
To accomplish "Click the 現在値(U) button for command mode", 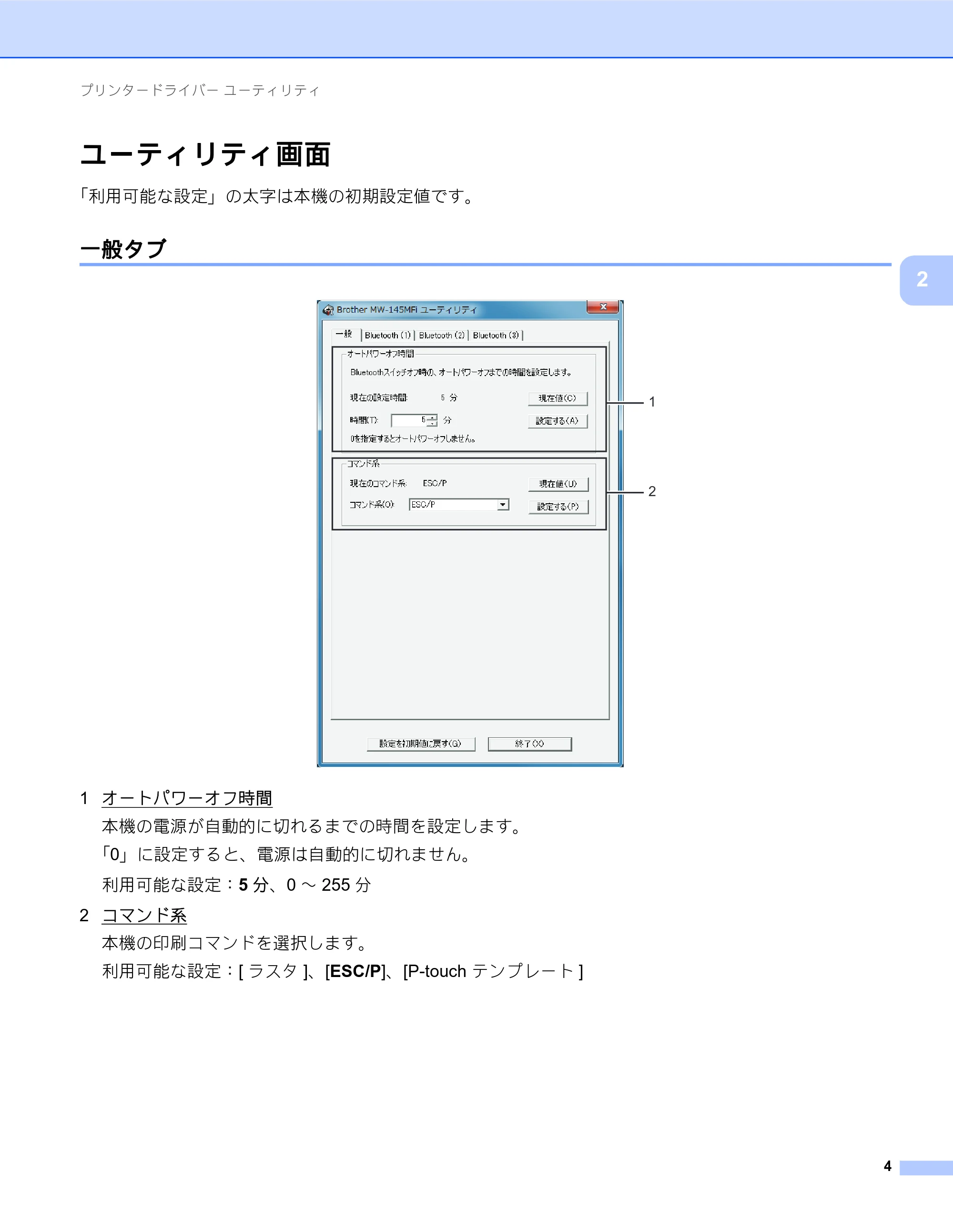I will (558, 484).
